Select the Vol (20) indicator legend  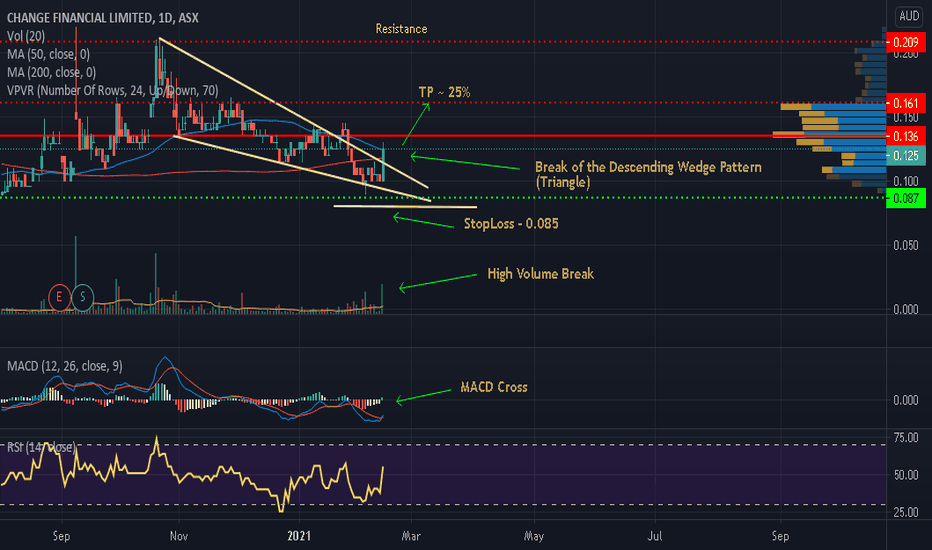[26, 36]
